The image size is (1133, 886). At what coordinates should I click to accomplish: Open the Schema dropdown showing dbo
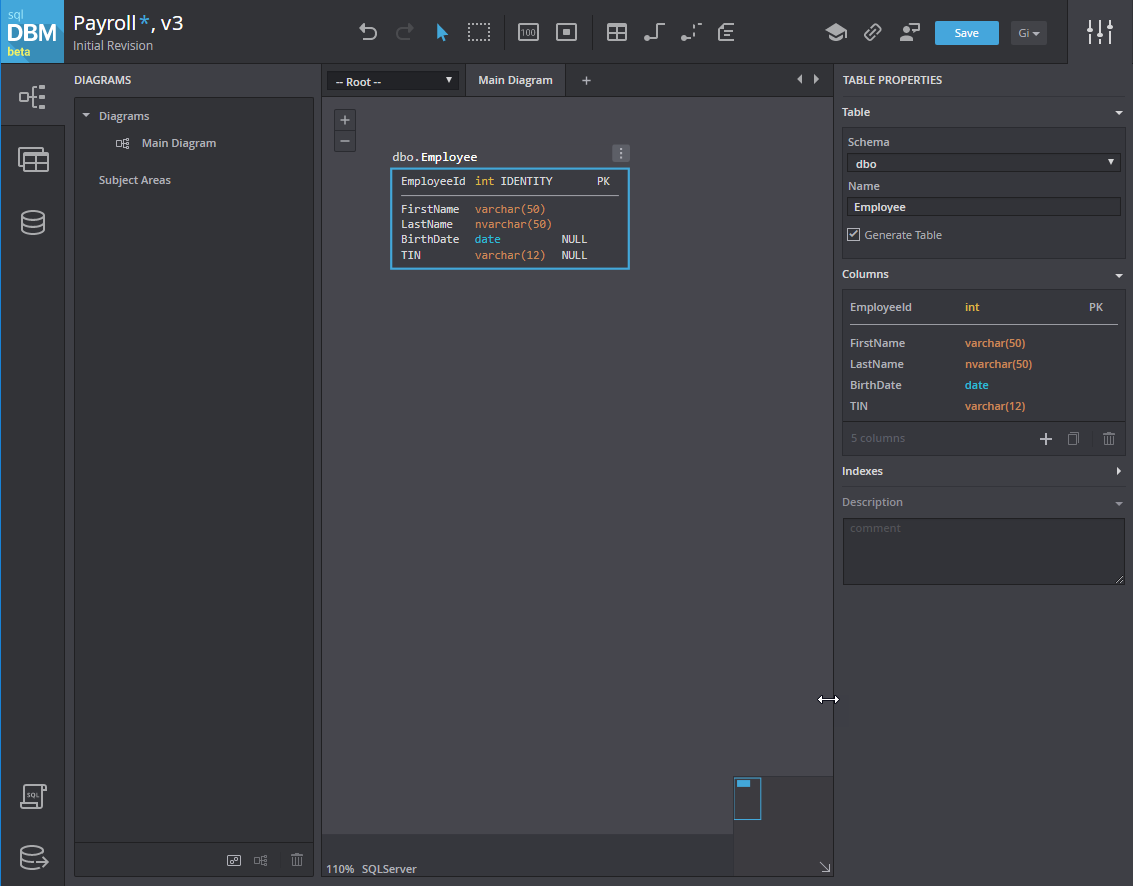tap(983, 163)
